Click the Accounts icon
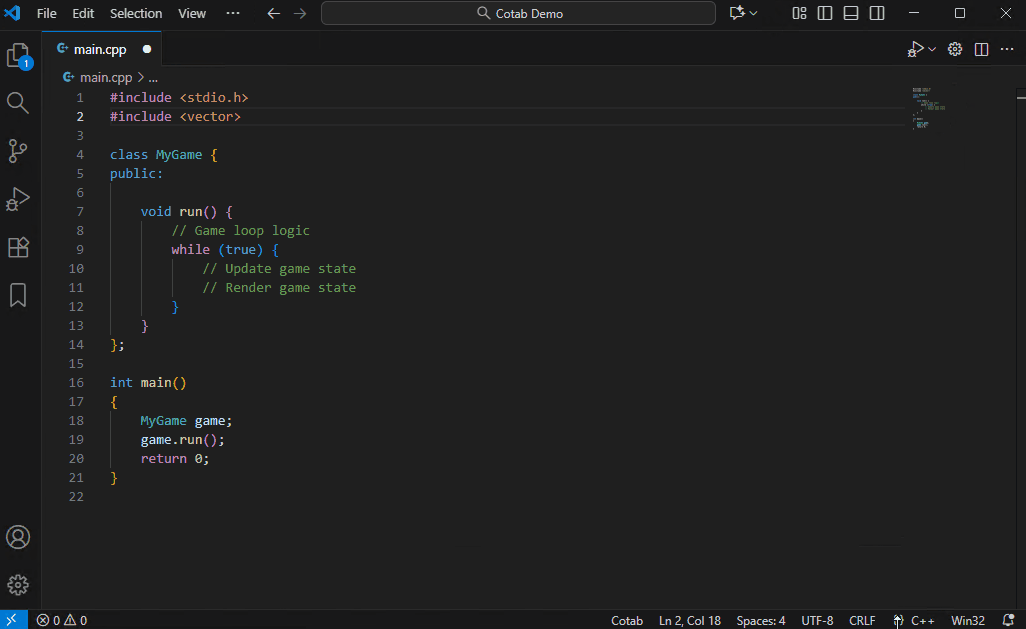Screen dimensions: 1026x629 (x=18, y=537)
